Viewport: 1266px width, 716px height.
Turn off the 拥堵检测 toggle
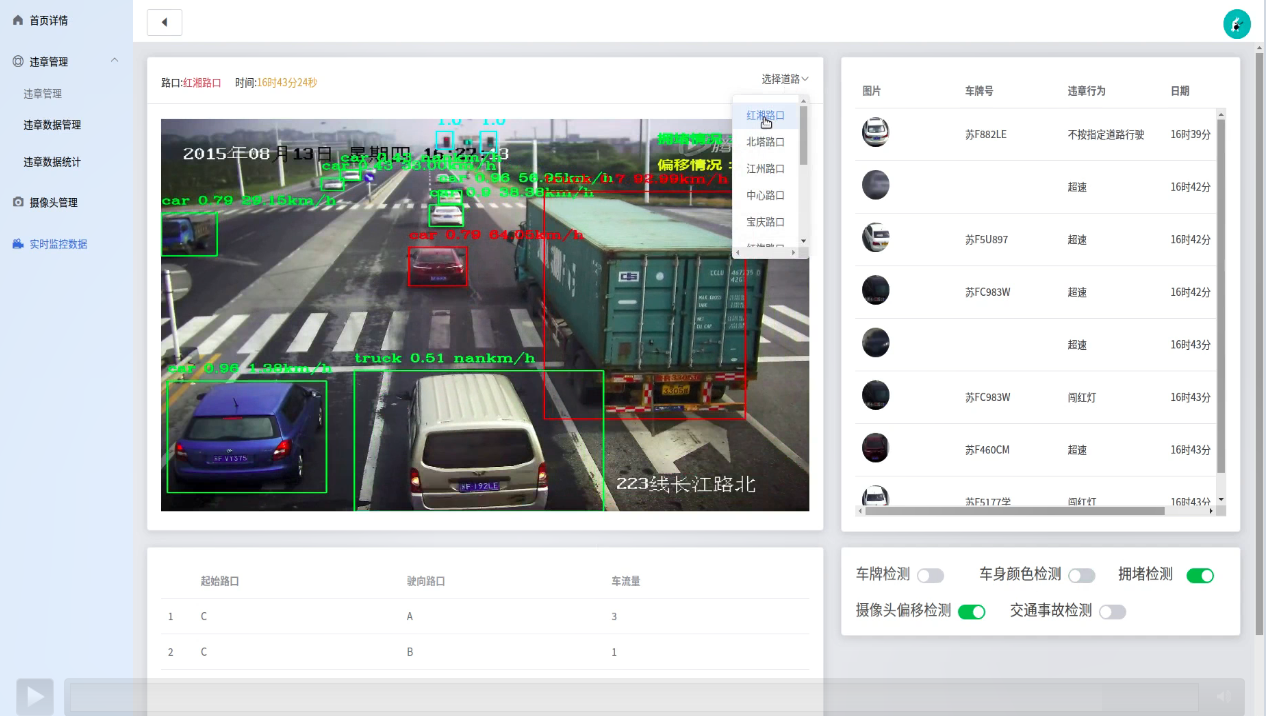[1200, 576]
